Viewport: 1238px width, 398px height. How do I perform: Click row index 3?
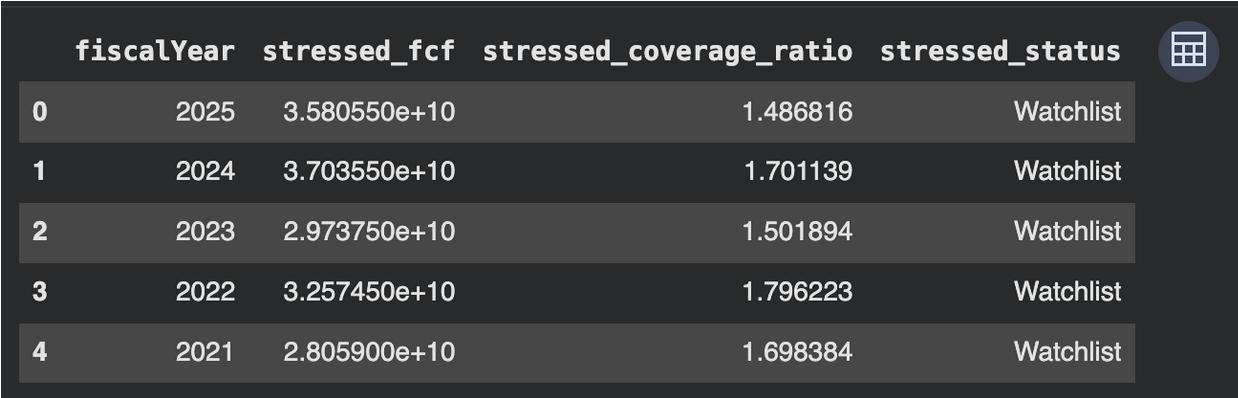tap(40, 291)
